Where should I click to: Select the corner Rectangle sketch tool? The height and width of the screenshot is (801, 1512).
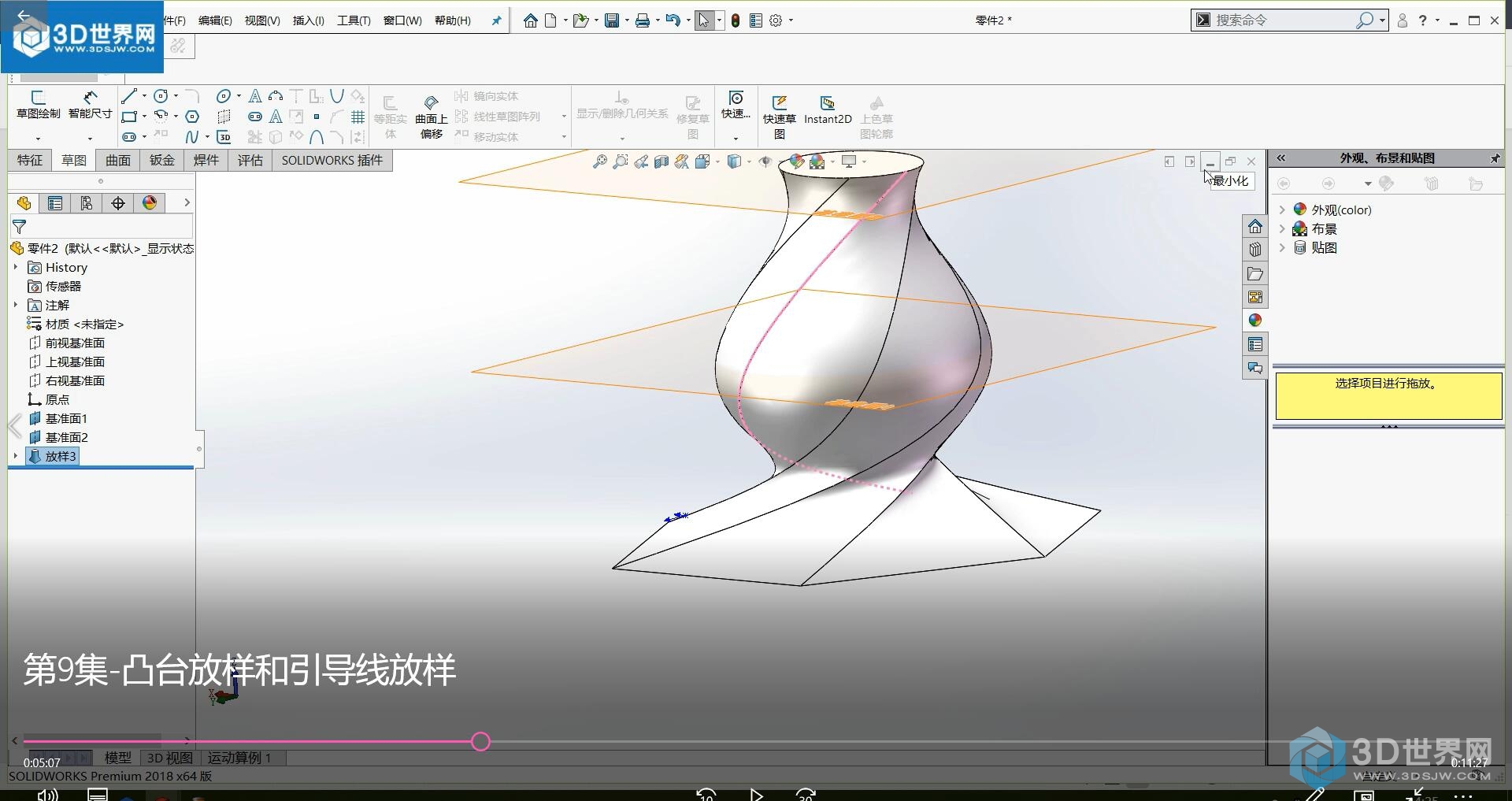coord(129,117)
